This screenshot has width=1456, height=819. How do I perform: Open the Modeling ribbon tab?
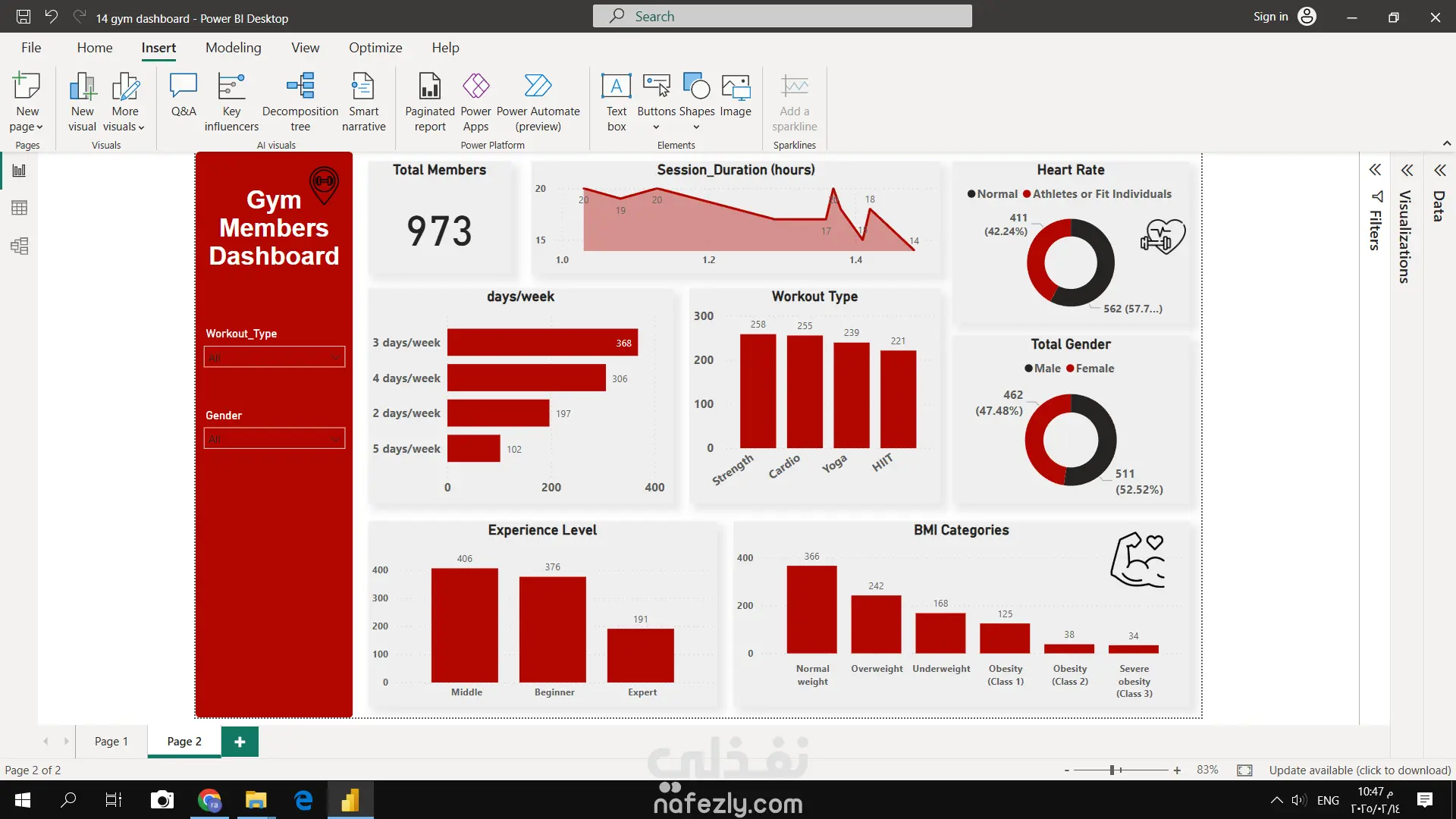233,48
